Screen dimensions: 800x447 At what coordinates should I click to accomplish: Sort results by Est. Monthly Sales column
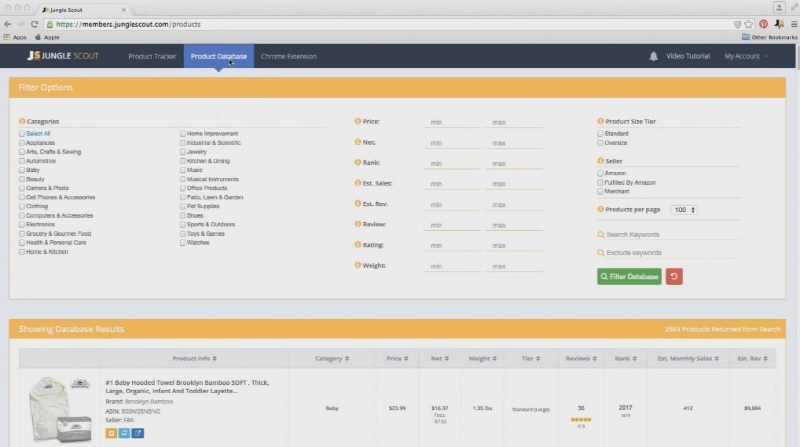point(688,359)
